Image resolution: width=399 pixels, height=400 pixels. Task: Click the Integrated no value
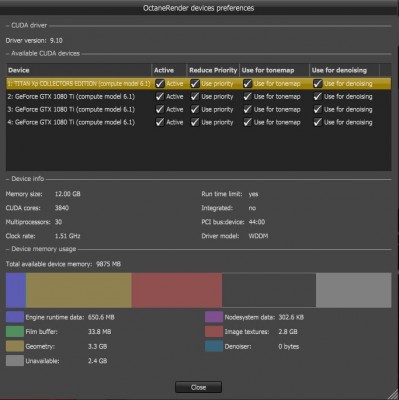point(252,208)
